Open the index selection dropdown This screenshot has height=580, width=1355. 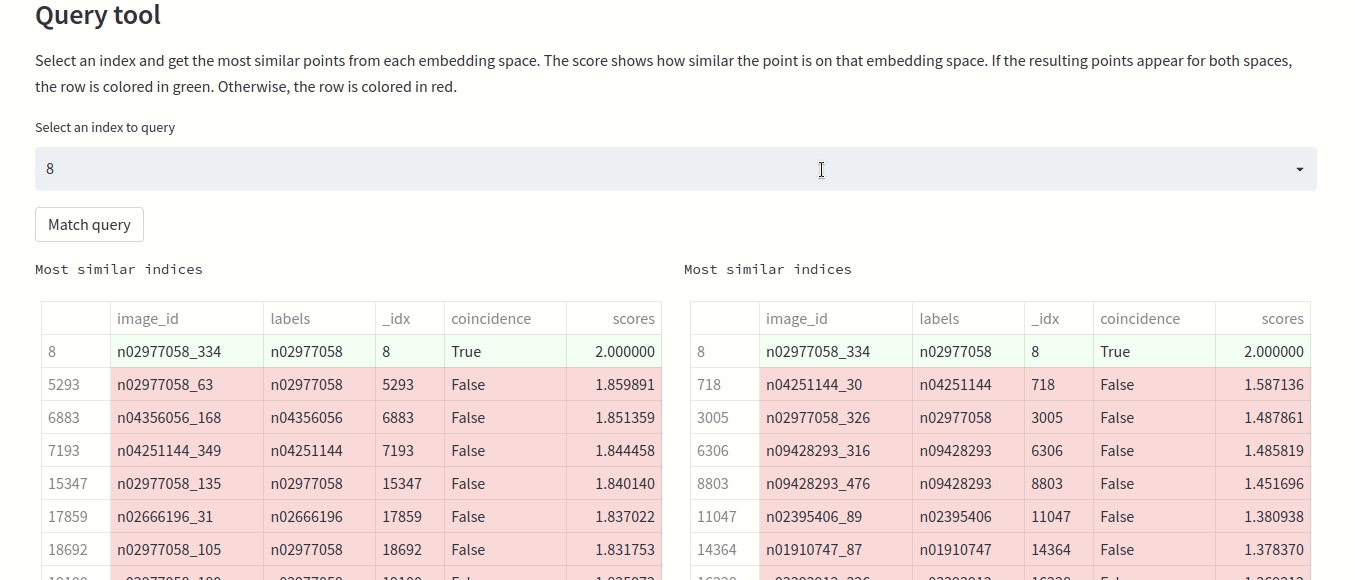675,168
